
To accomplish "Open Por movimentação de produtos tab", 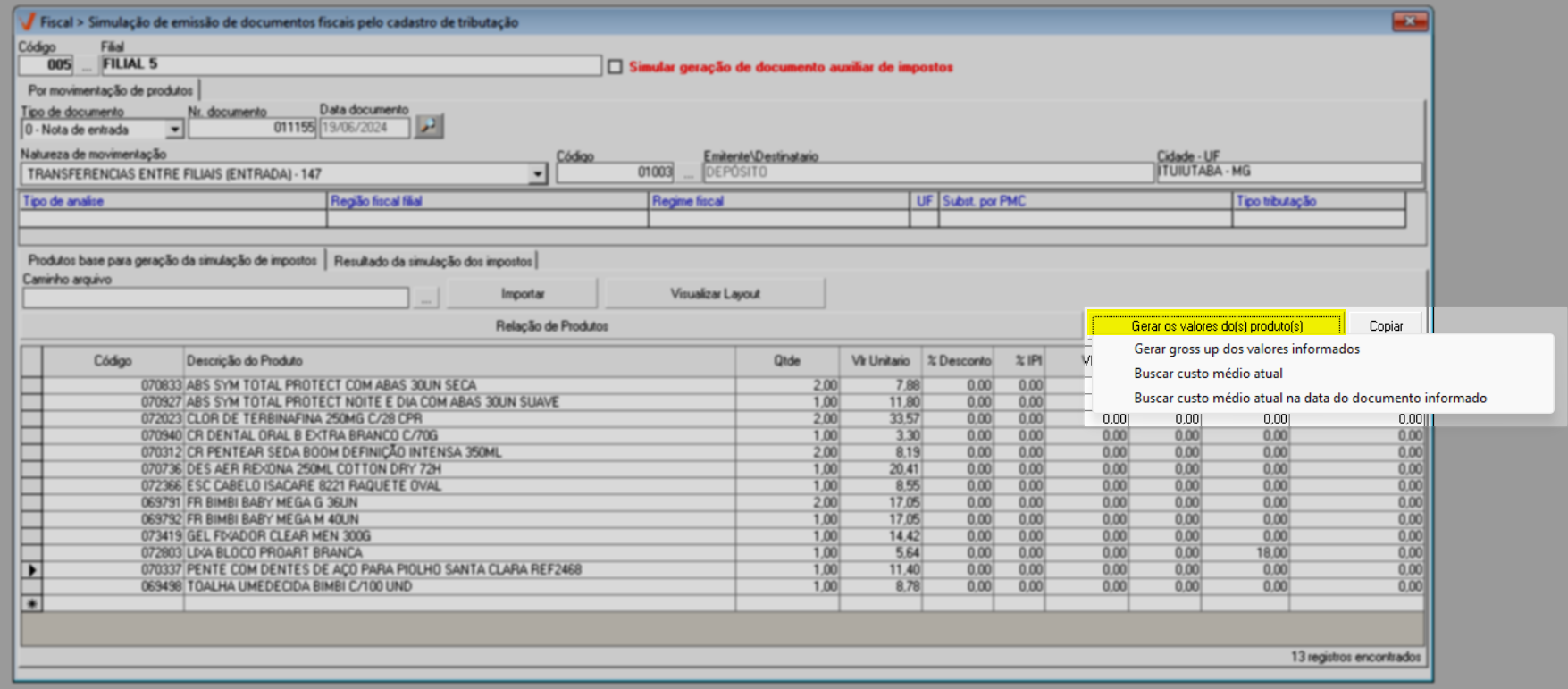I will click(110, 90).
